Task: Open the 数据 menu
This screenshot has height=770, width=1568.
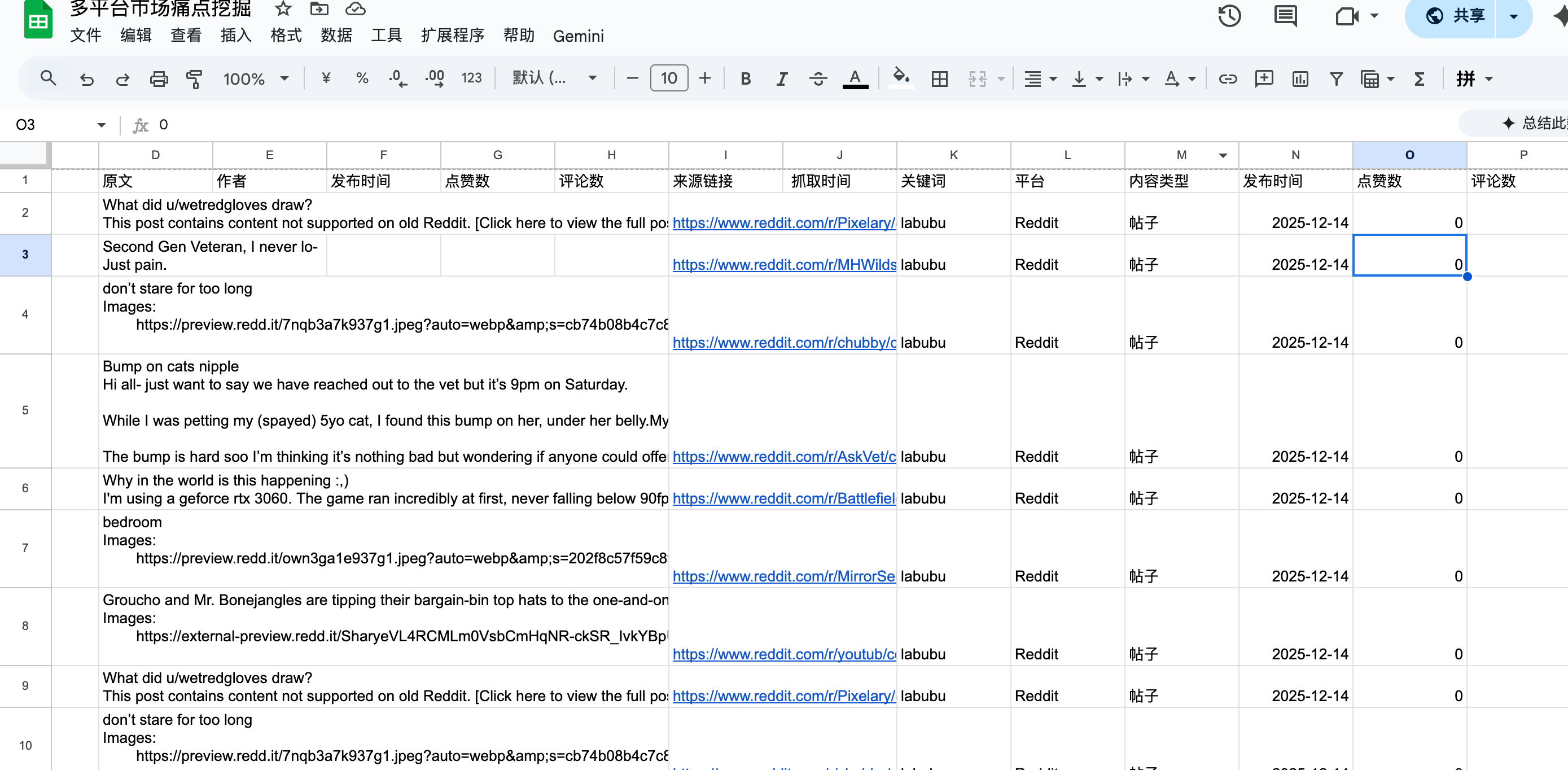Action: point(336,36)
